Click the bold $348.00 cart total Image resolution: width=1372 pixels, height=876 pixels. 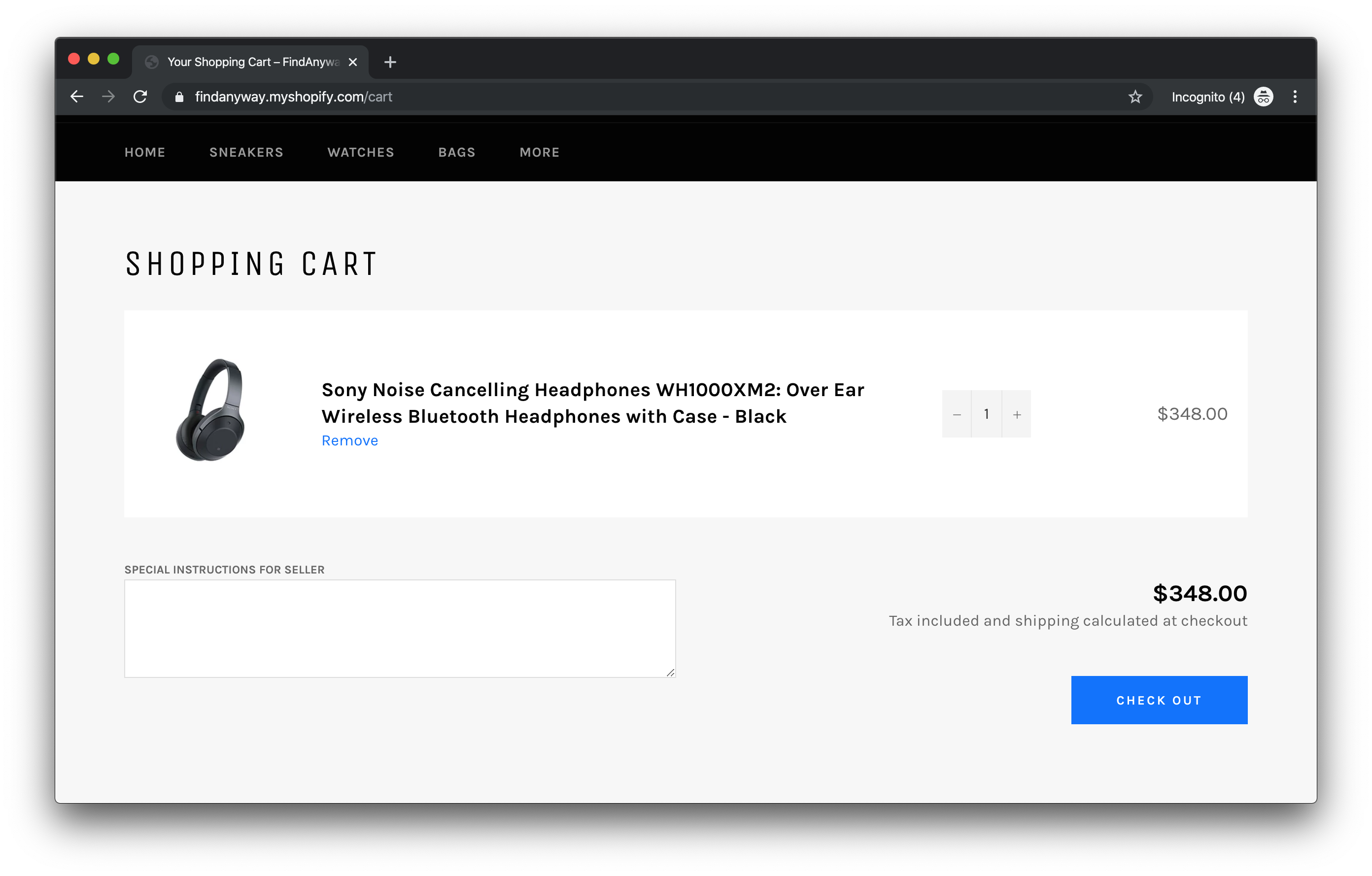(x=1200, y=594)
